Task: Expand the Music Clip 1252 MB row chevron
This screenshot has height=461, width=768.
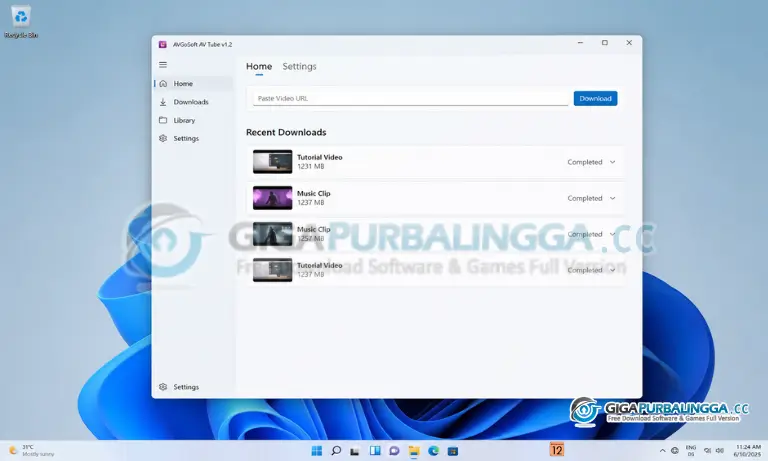Action: [612, 234]
